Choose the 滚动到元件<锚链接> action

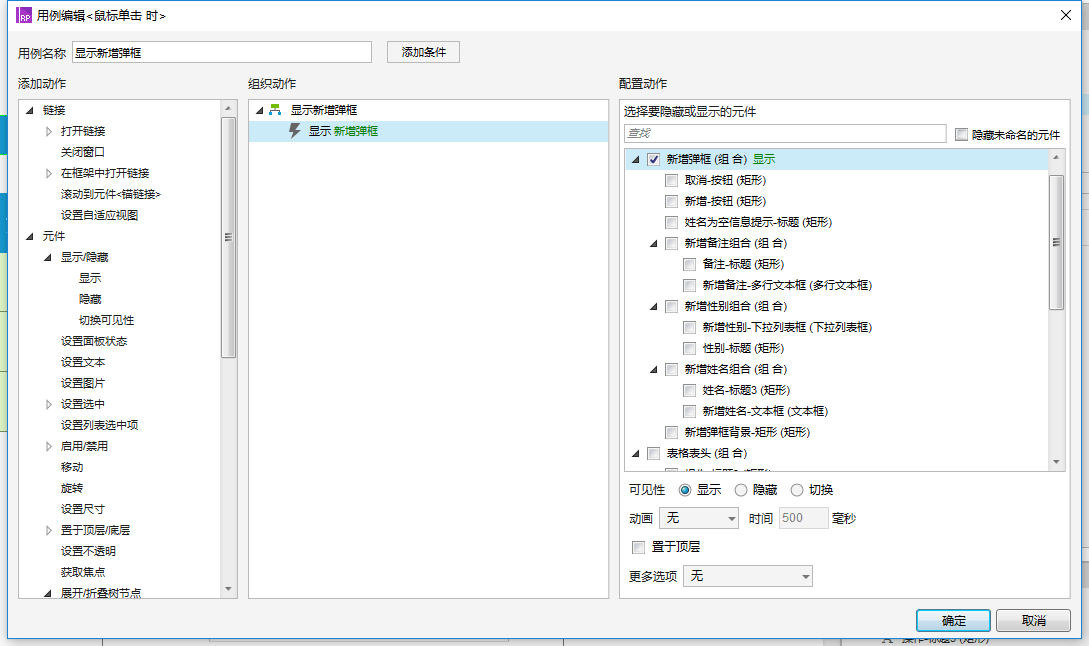coord(110,194)
